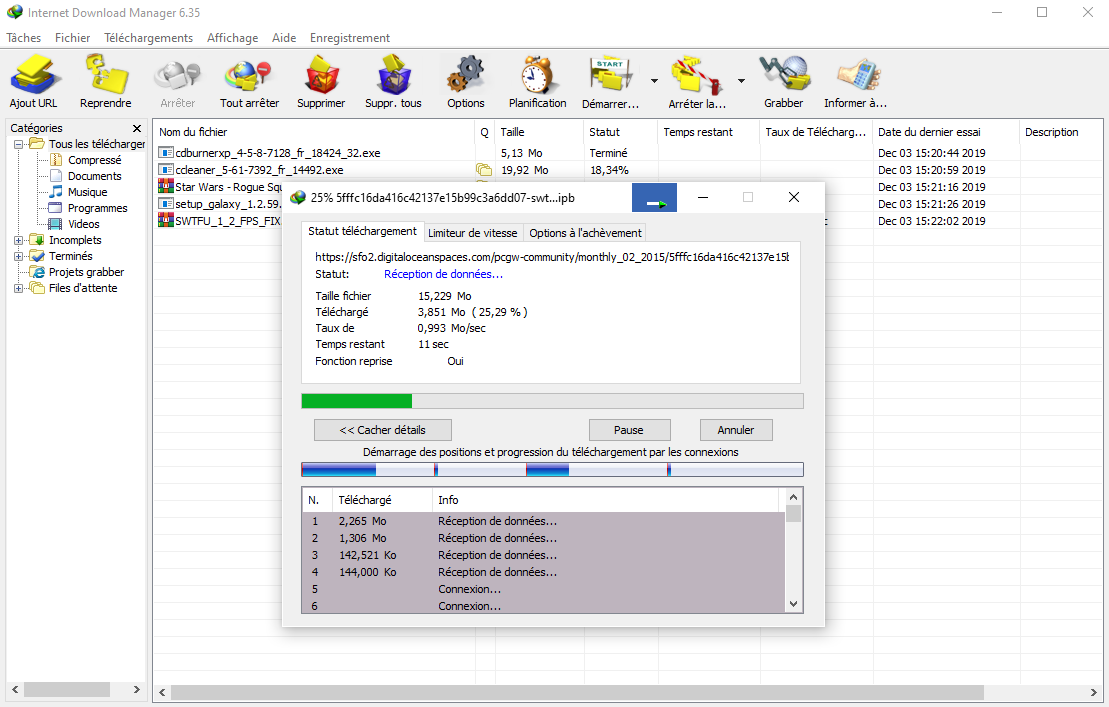The width and height of the screenshot is (1109, 707).
Task: Click the Star Wars archive icon
Action: (166, 187)
